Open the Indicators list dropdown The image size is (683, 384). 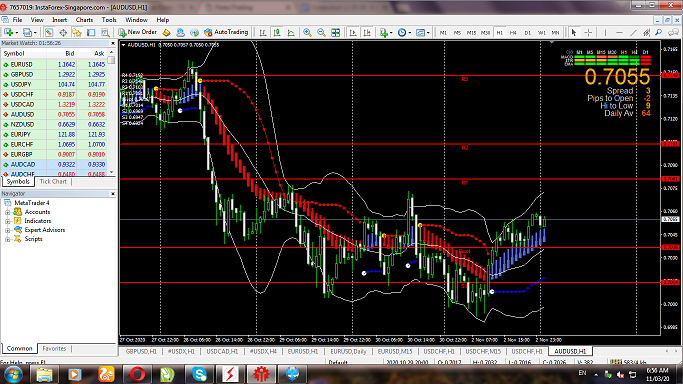pos(386,33)
